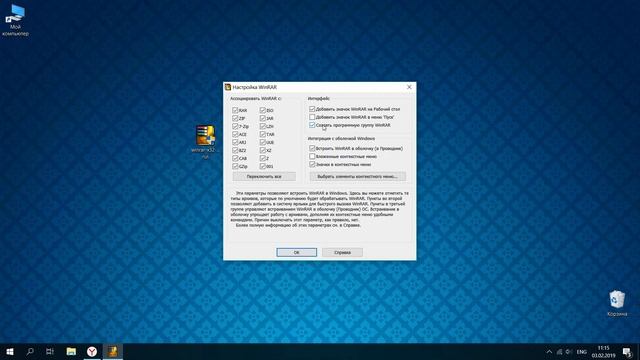
Task: Switch the ENG input language indicator
Action: coord(582,352)
